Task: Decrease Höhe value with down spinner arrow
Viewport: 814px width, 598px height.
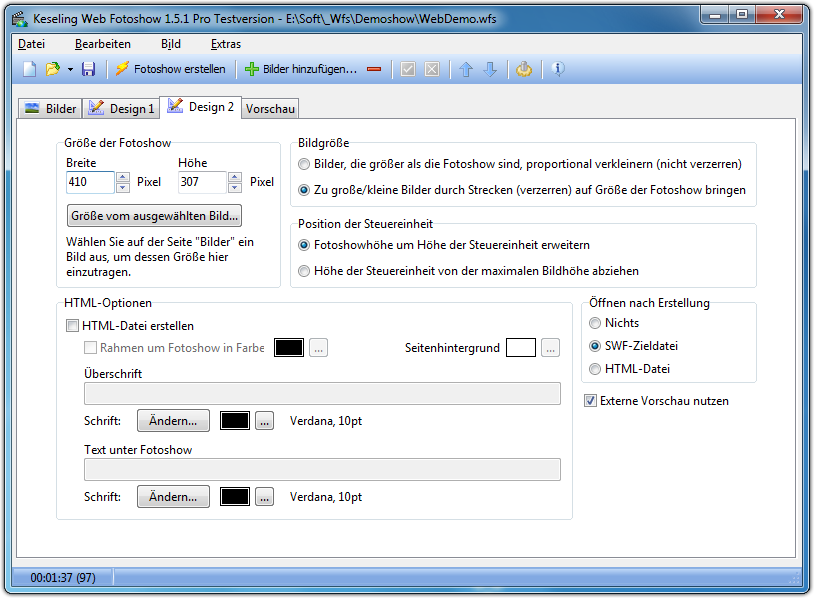Action: (235, 187)
